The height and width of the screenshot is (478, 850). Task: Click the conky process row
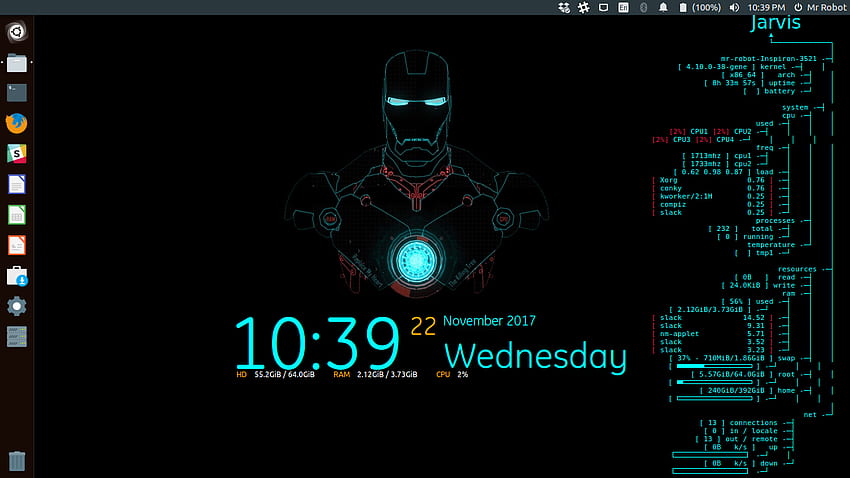712,188
